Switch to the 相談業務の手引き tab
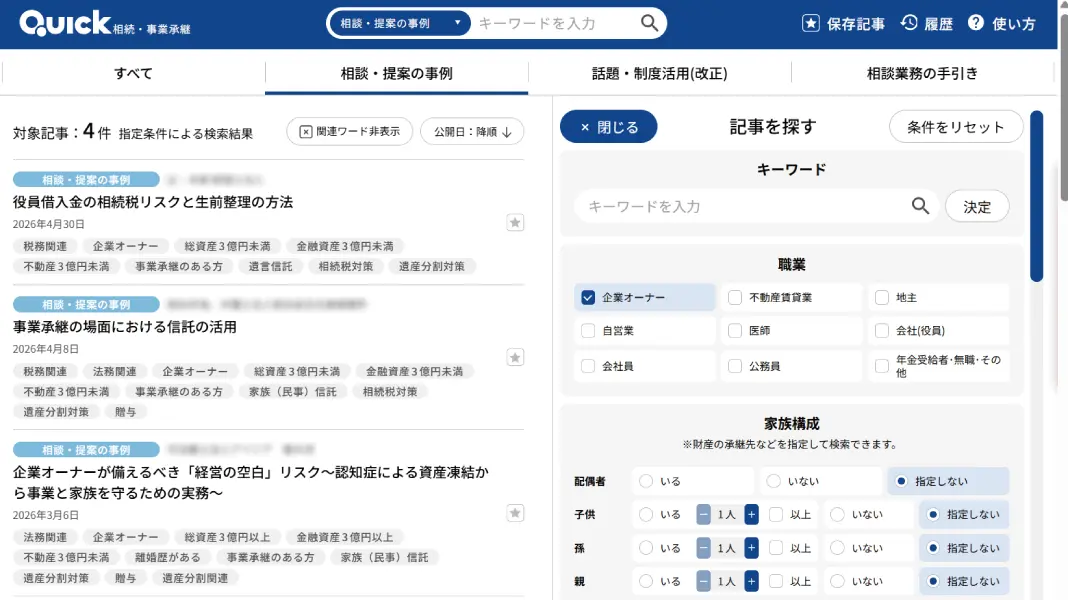 click(922, 74)
